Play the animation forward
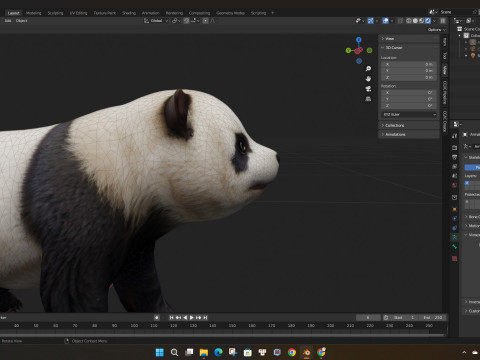 point(192,318)
